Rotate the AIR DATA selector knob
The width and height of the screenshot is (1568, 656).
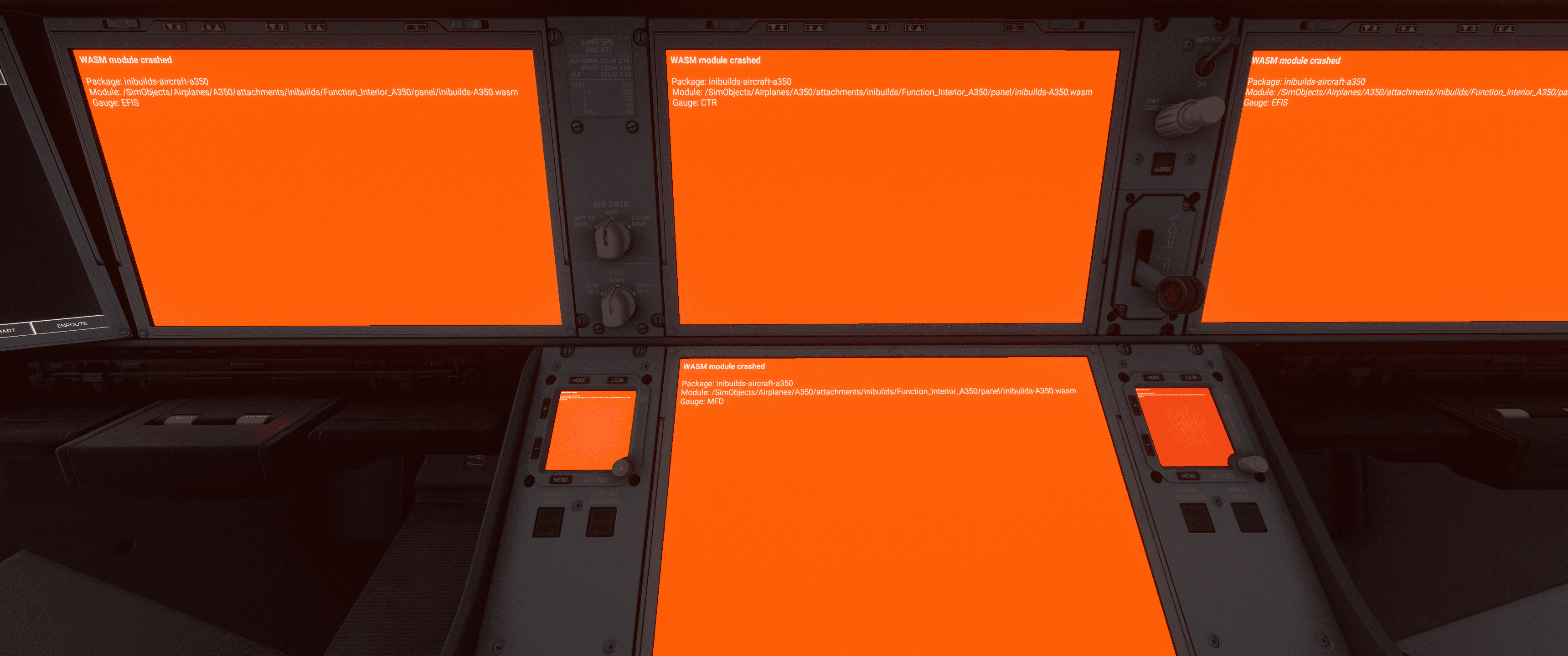(611, 239)
